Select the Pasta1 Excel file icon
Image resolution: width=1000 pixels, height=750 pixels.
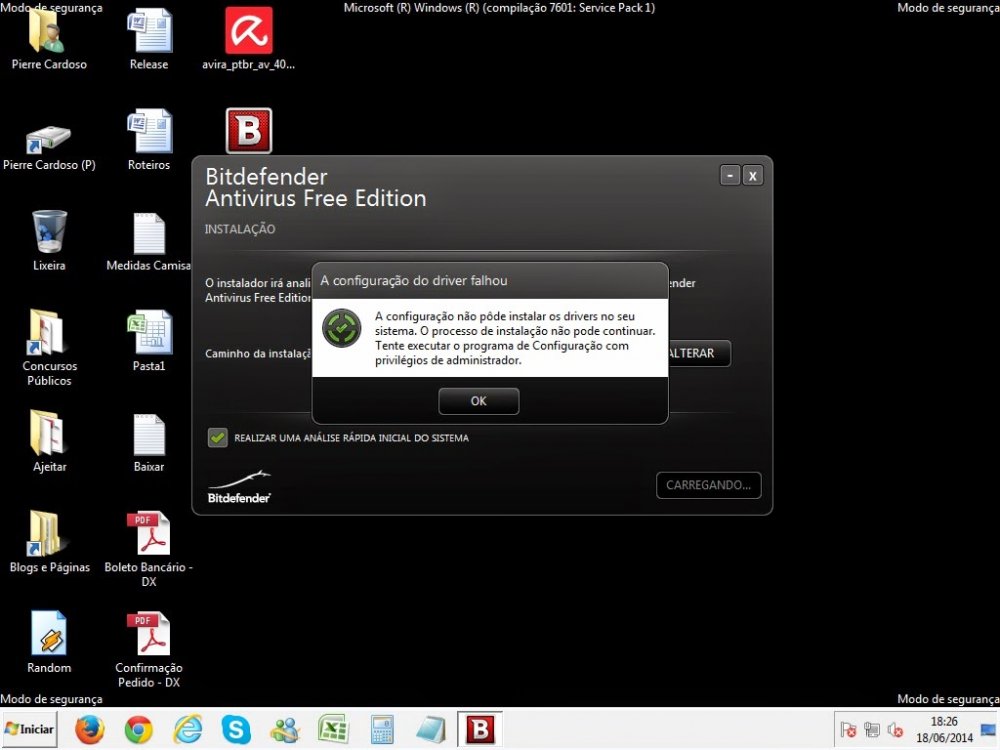(x=149, y=341)
